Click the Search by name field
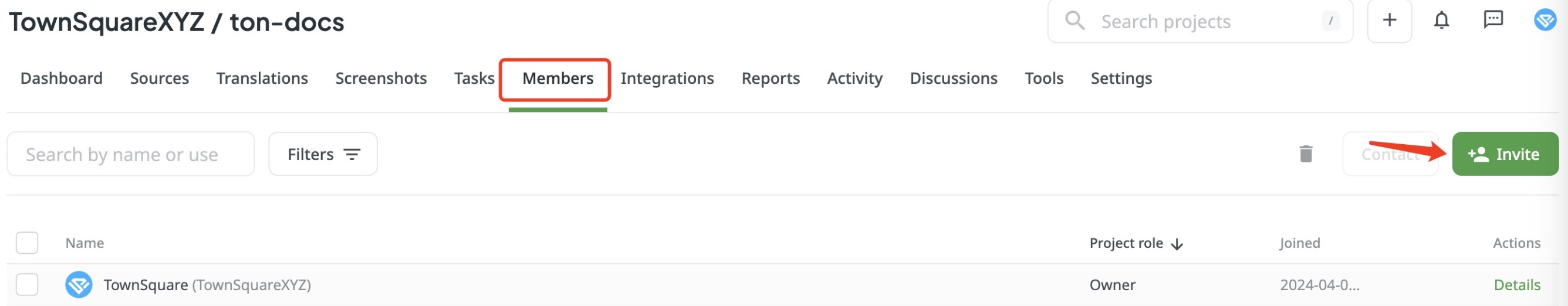Screen dimensions: 1568x306 click(x=131, y=154)
